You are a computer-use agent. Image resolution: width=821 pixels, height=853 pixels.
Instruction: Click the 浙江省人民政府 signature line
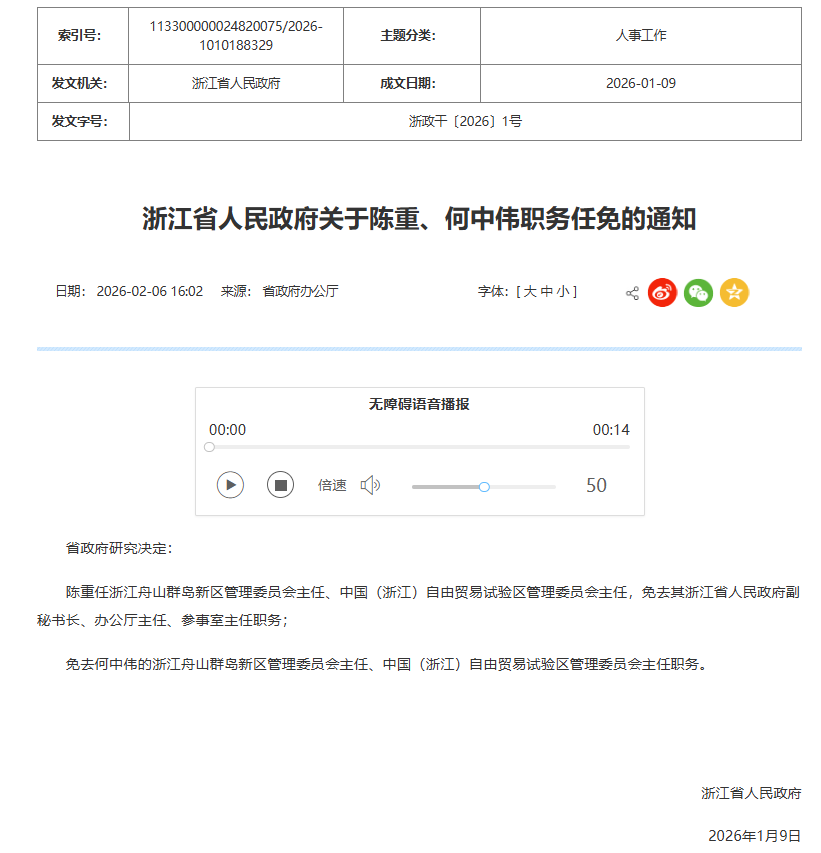click(751, 794)
